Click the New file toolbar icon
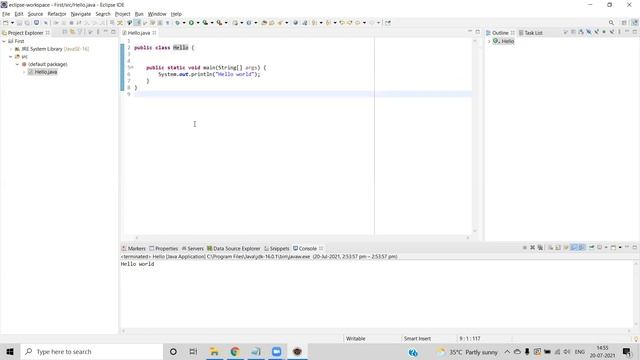Screen dimensions: 640x360 tap(5, 23)
